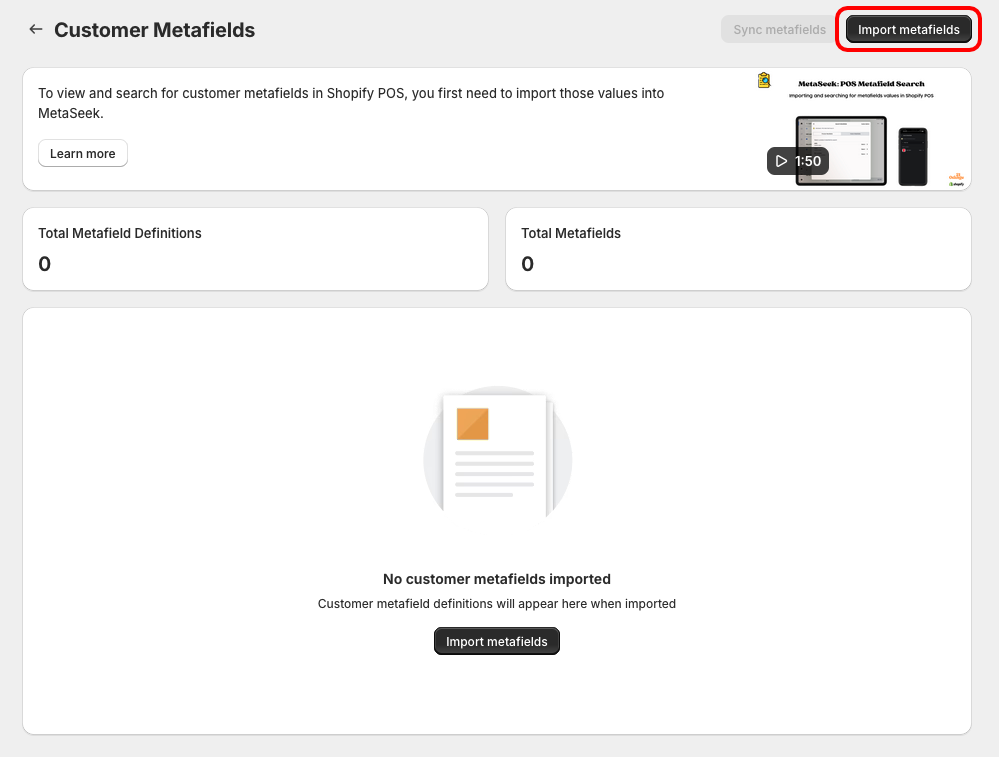999x757 pixels.
Task: Open the Learn more link in the banner
Action: 82,153
